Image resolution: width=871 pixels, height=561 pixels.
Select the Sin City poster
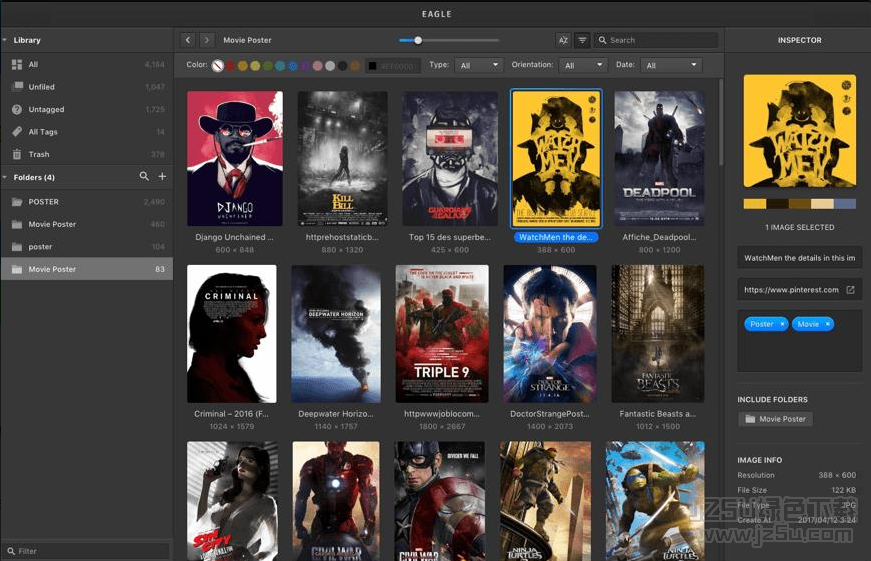[232, 501]
